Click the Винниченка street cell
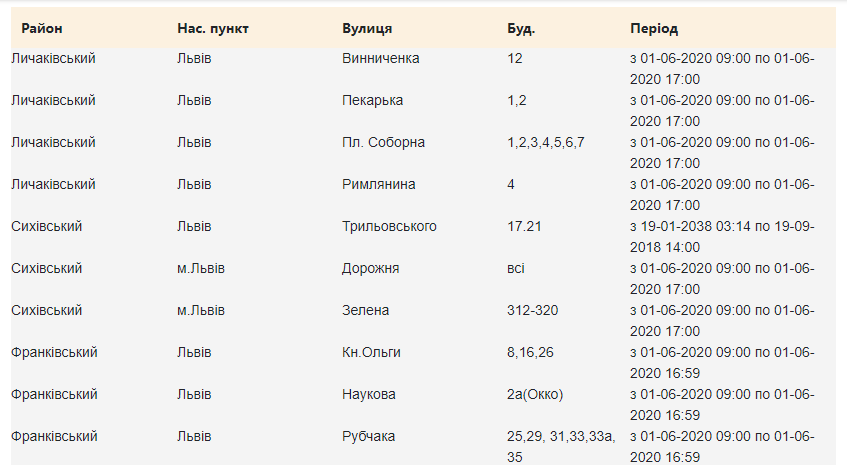This screenshot has width=847, height=465. pos(380,59)
